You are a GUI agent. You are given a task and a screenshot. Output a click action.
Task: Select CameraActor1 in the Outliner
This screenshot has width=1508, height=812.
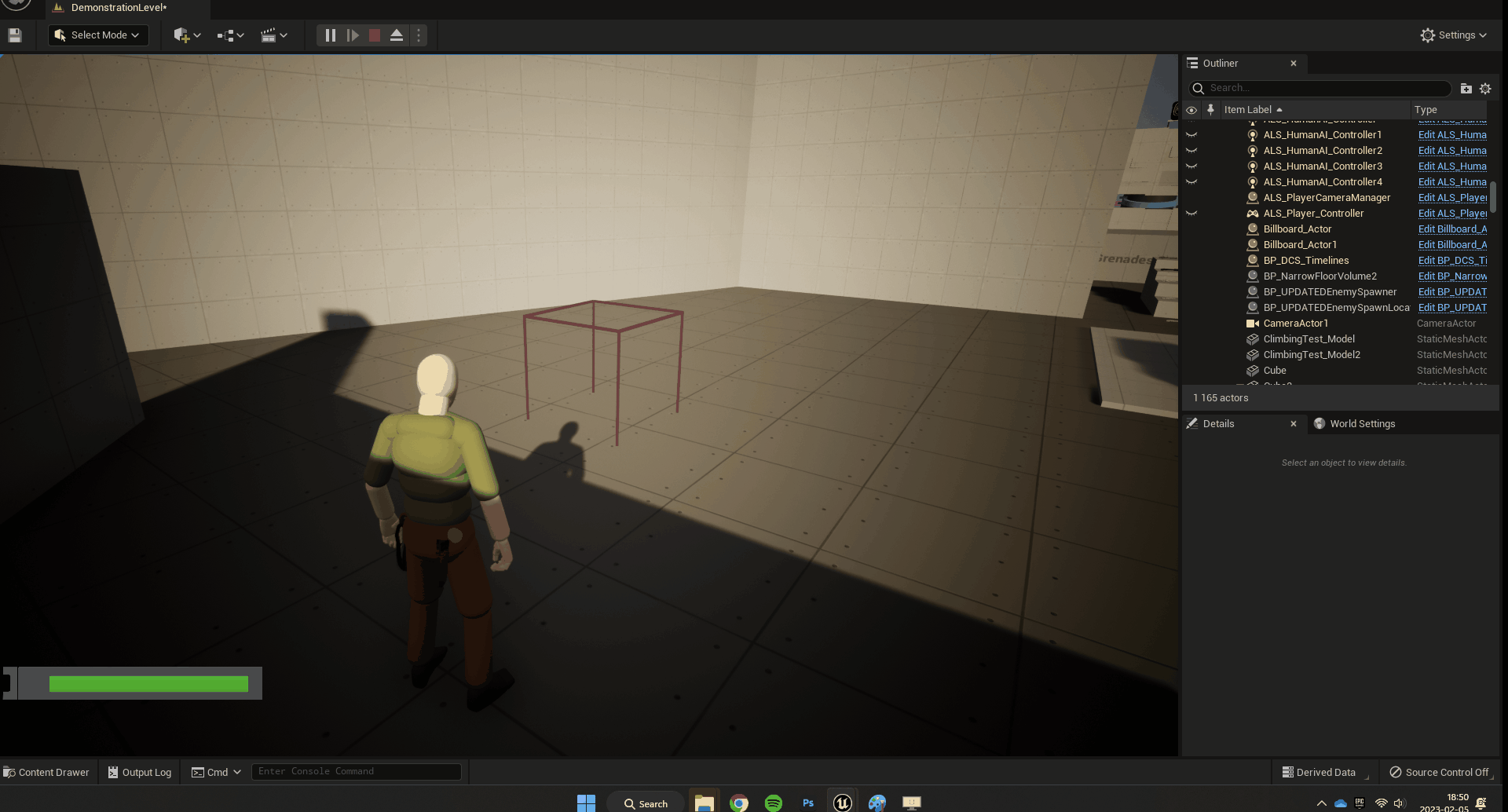tap(1295, 324)
